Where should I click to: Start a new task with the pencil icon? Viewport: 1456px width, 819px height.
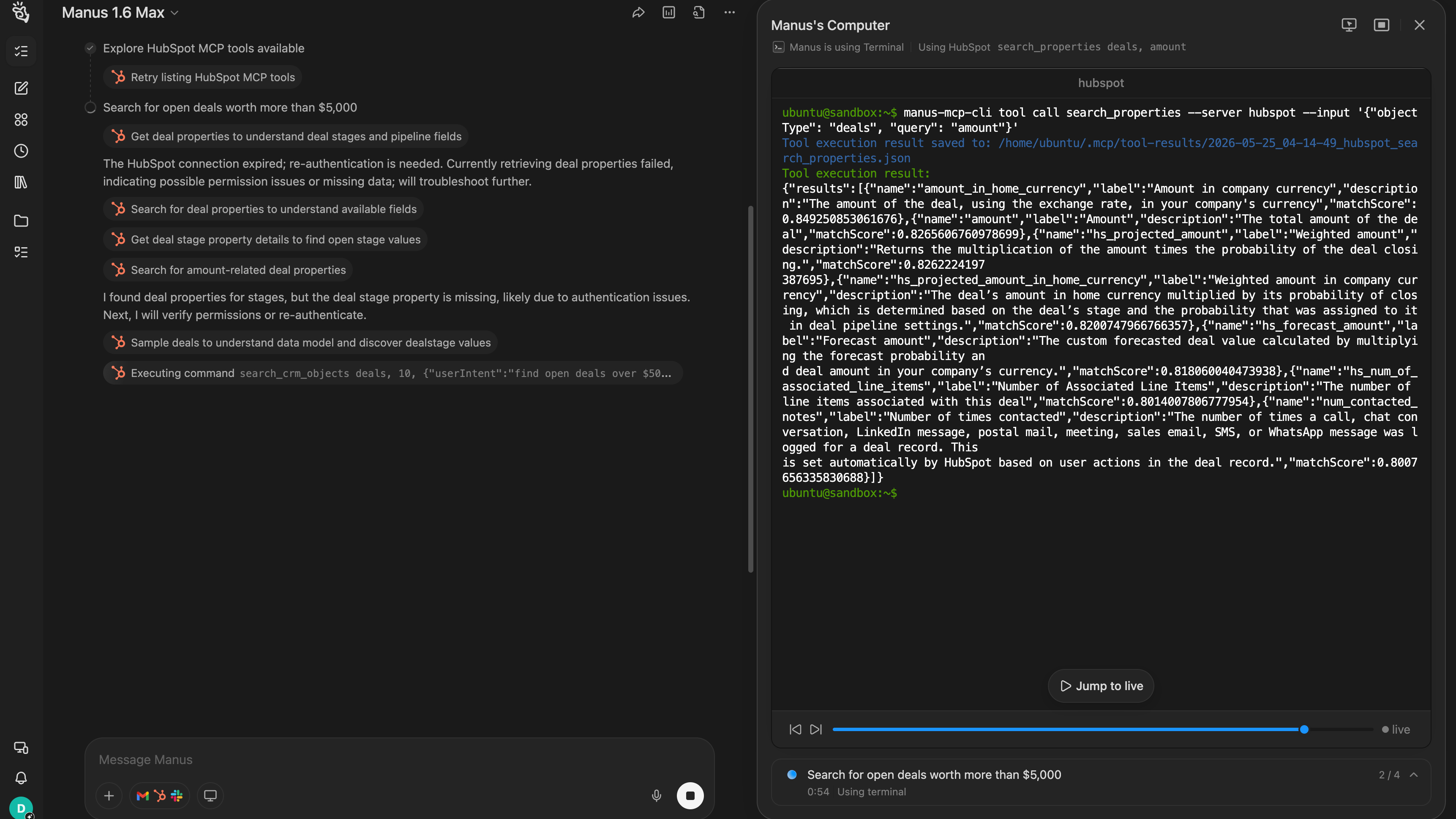[21, 88]
